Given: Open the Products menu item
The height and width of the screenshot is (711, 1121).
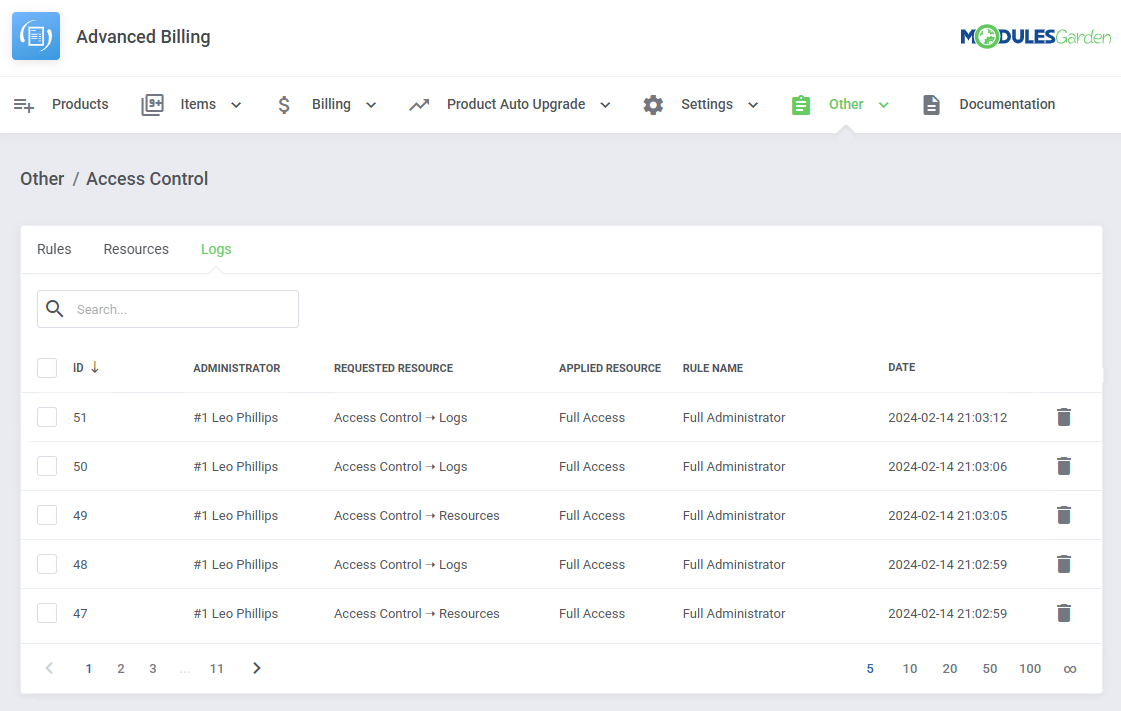Looking at the screenshot, I should tap(80, 104).
